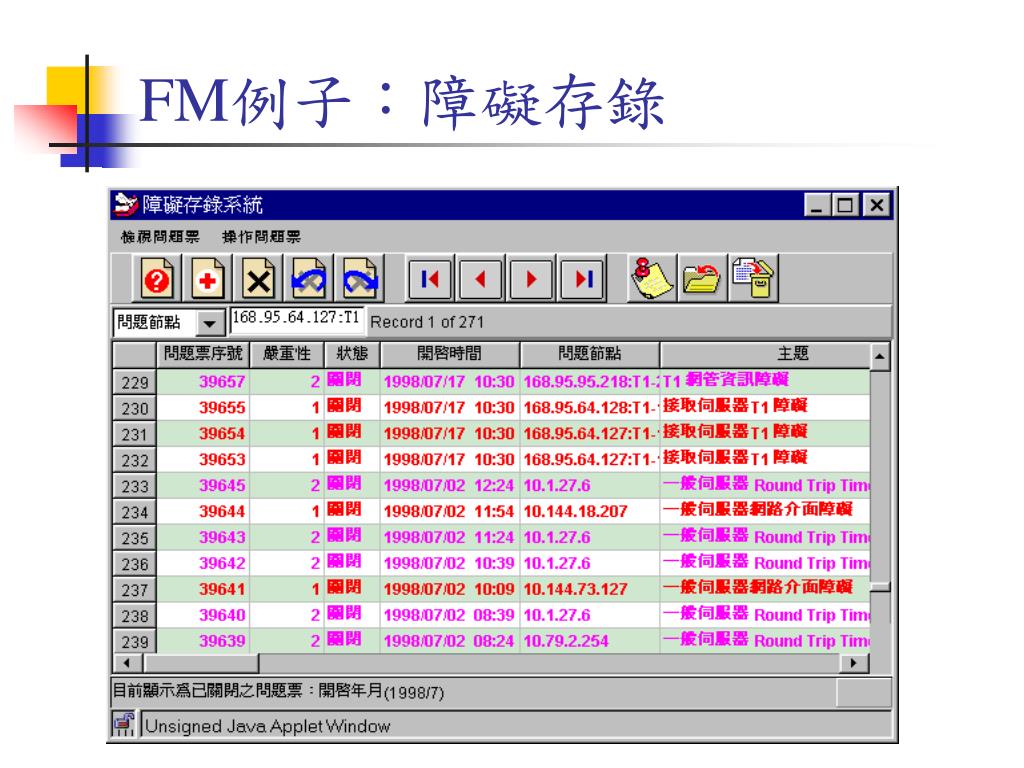Click the 168.95.64.127:T1 input field

(297, 319)
